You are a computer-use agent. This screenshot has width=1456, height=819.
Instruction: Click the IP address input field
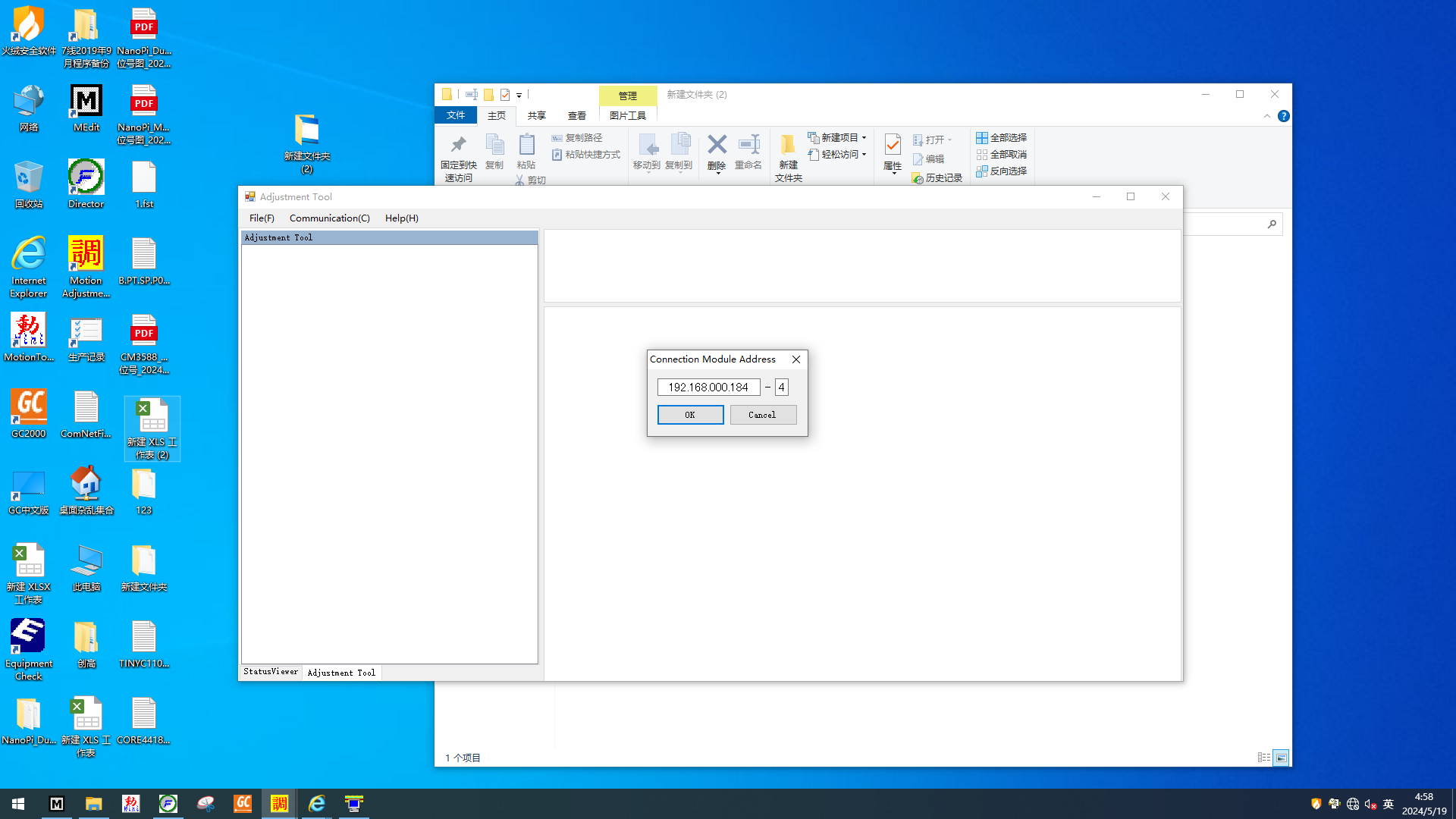point(708,388)
